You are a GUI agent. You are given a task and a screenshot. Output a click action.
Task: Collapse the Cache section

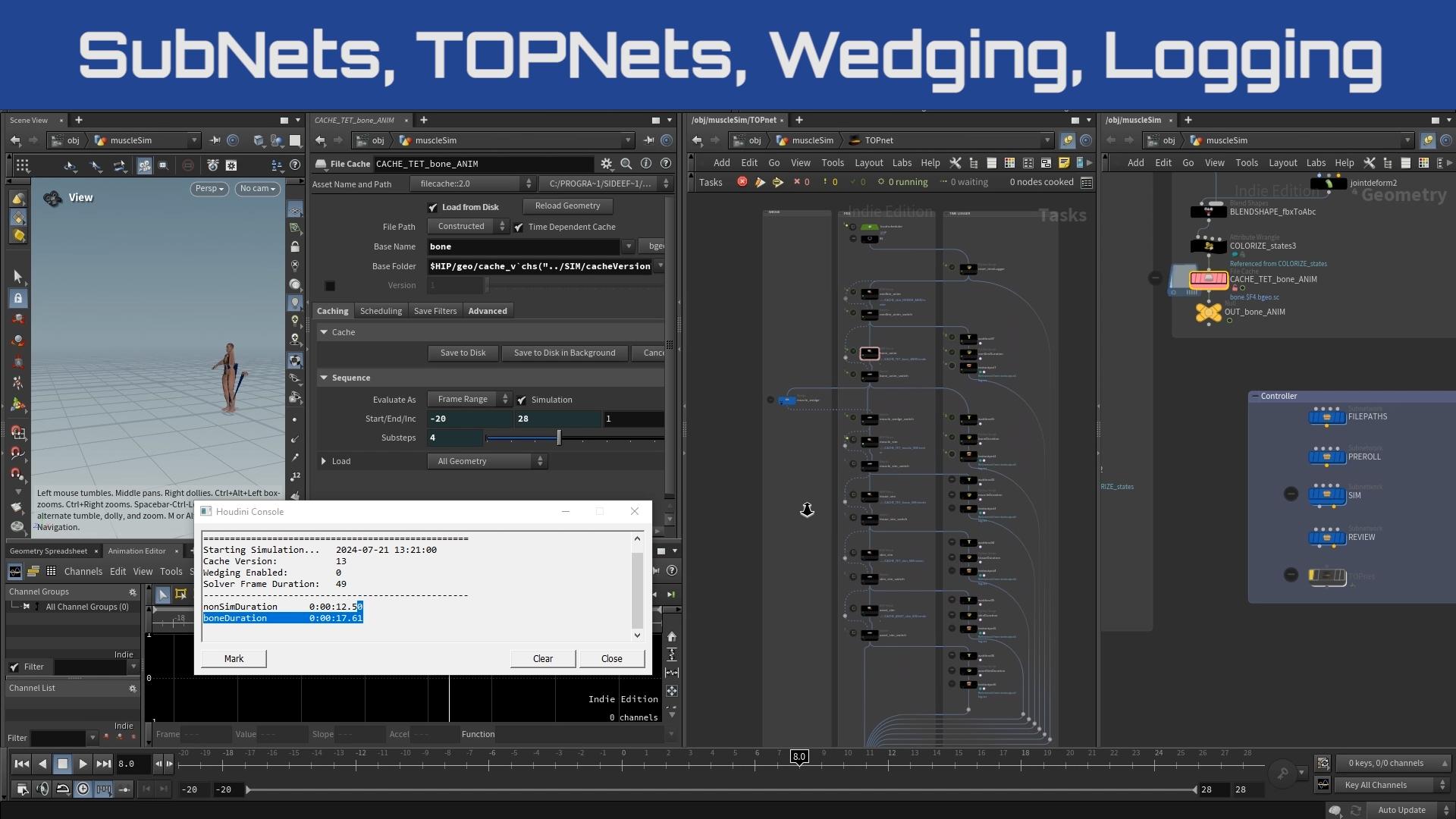(324, 332)
